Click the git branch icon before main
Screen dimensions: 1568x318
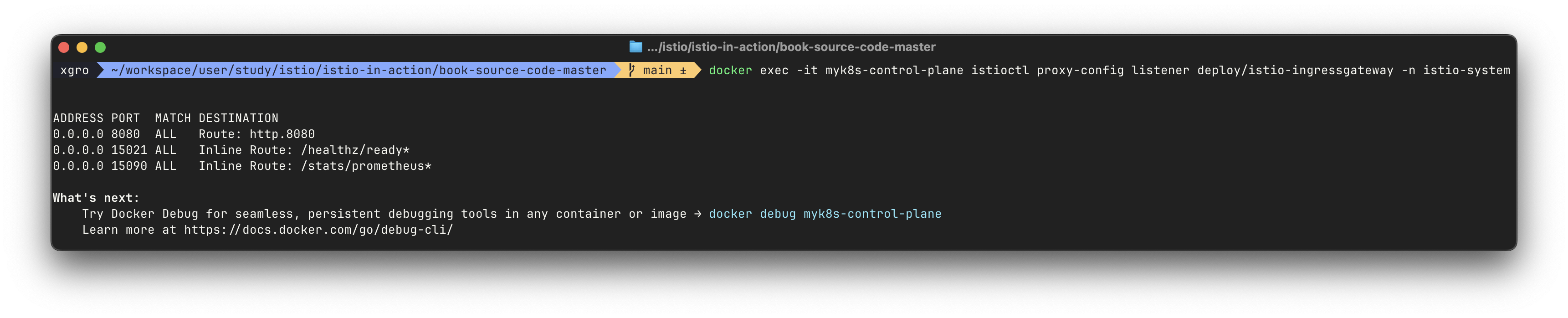click(631, 70)
